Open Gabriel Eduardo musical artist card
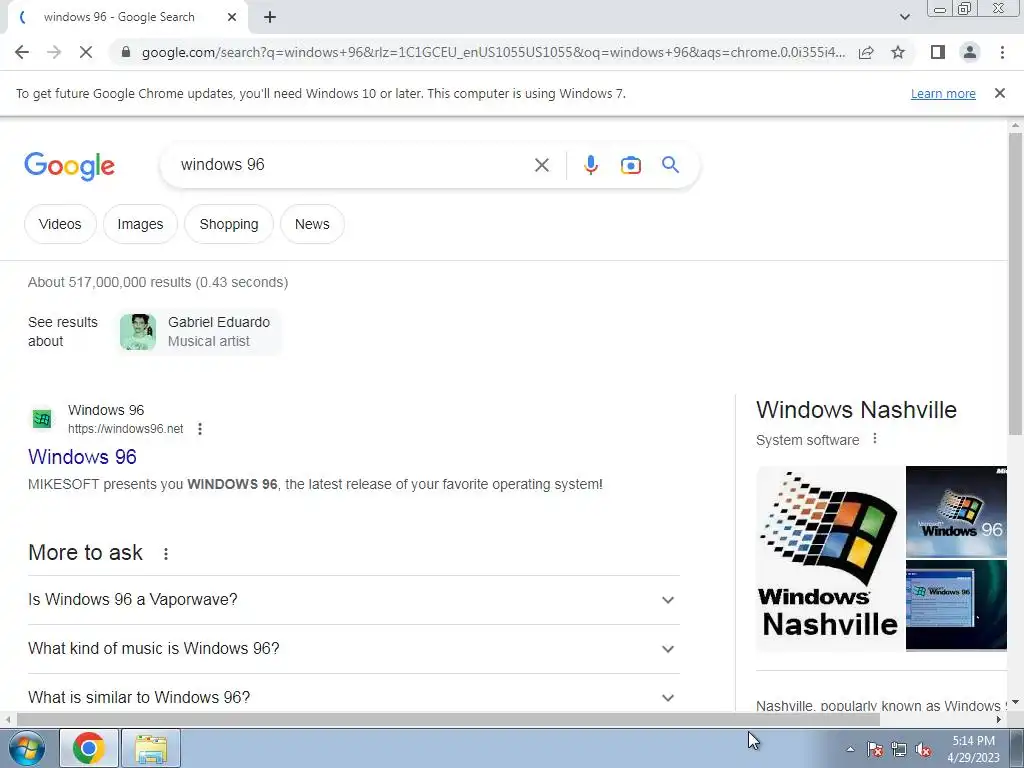Screen dimensions: 1024x768 click(x=200, y=332)
